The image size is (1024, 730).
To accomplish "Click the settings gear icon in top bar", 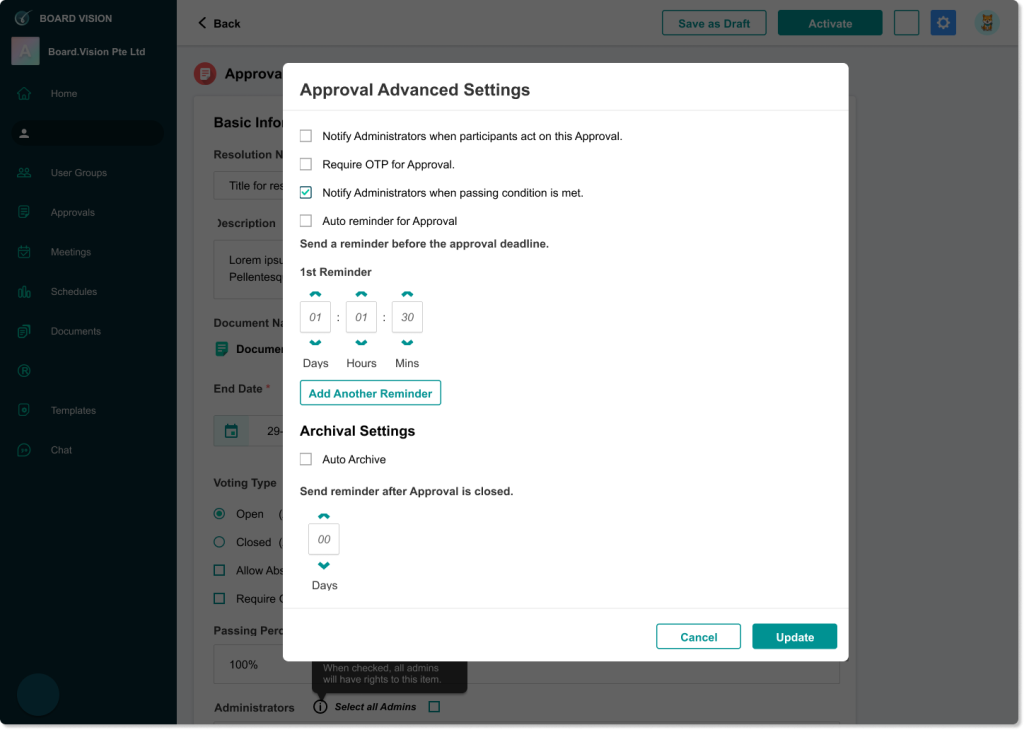I will tap(943, 23).
